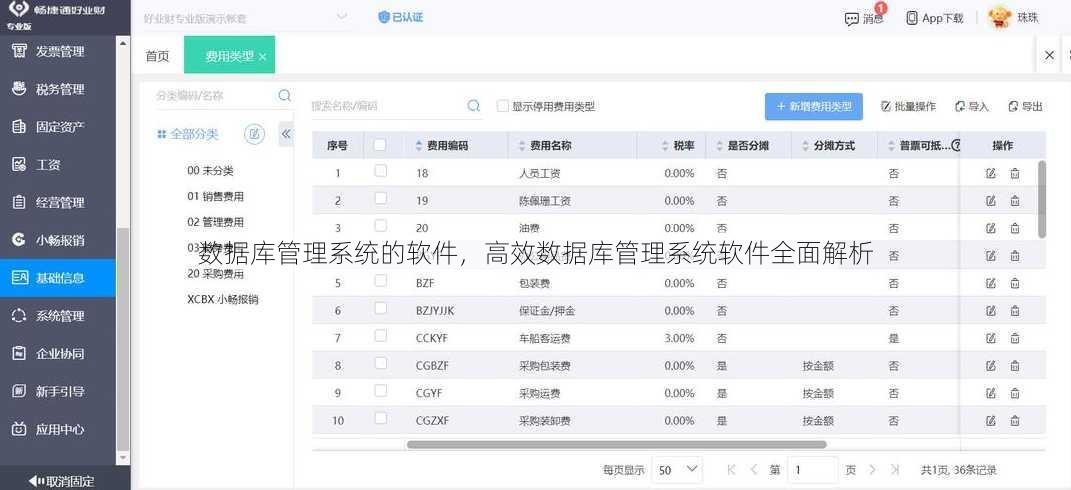Open the account set dropdown

[x=342, y=17]
